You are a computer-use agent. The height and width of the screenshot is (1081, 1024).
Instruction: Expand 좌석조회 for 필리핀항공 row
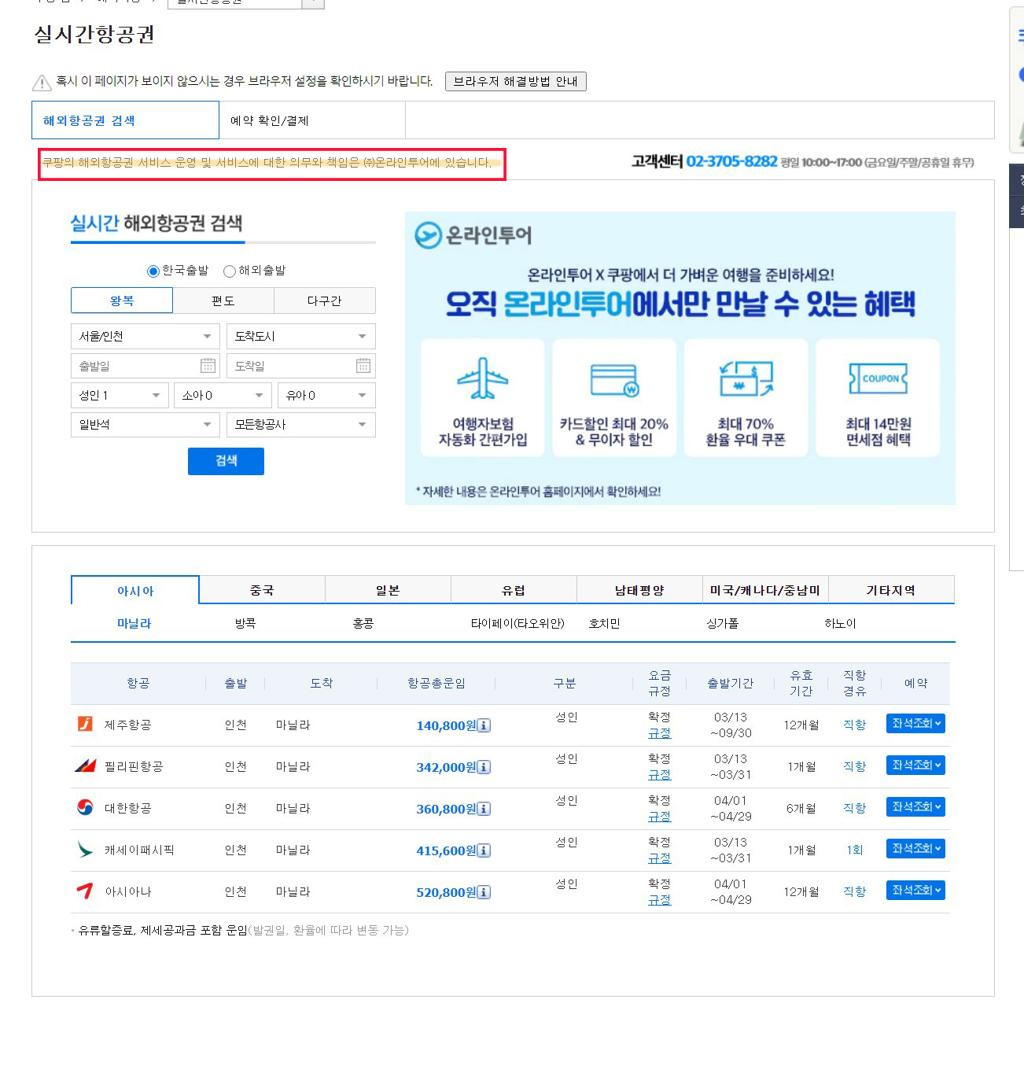915,765
